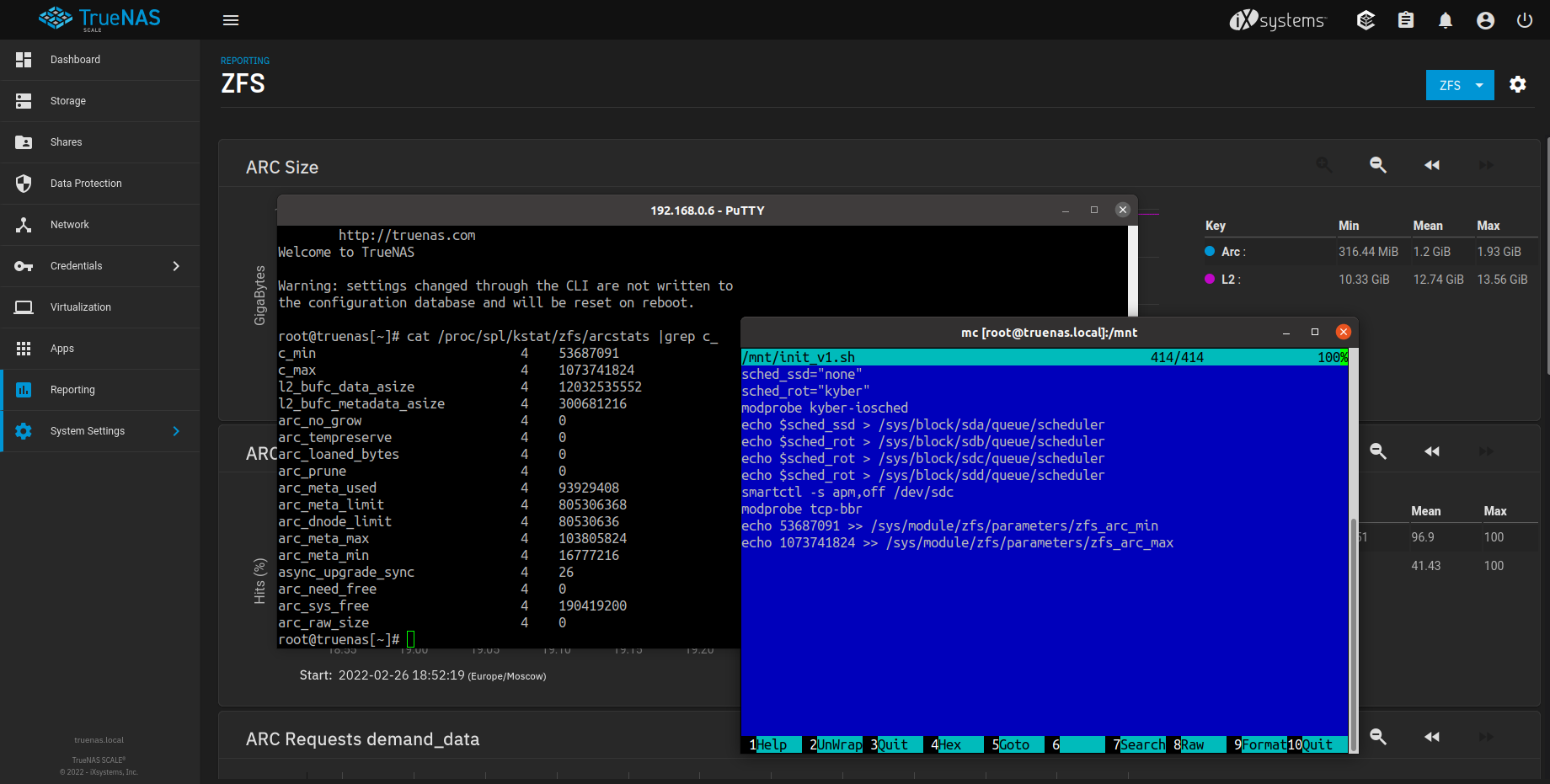1550x784 pixels.
Task: Open the TrueCommand status icon in the top bar
Action: 1366,20
